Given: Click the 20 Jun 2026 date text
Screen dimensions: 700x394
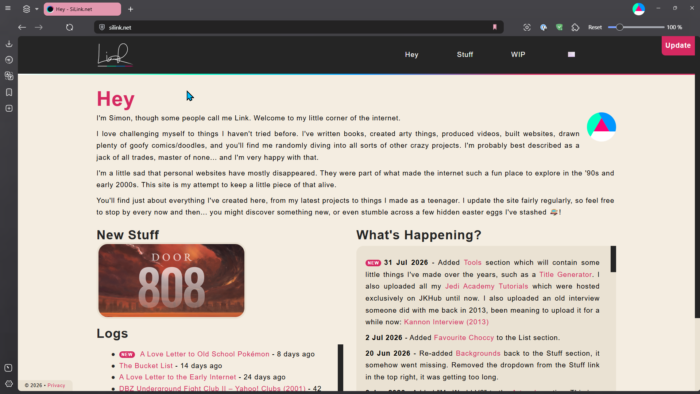Looking at the screenshot, I should tap(388, 353).
